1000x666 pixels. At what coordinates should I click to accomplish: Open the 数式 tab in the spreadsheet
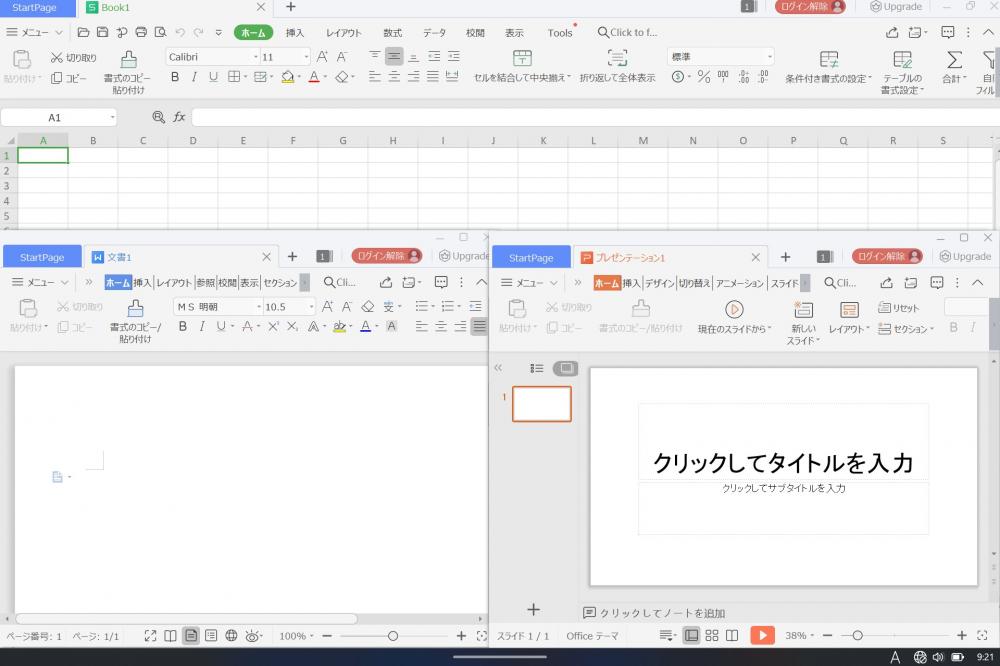coord(392,33)
